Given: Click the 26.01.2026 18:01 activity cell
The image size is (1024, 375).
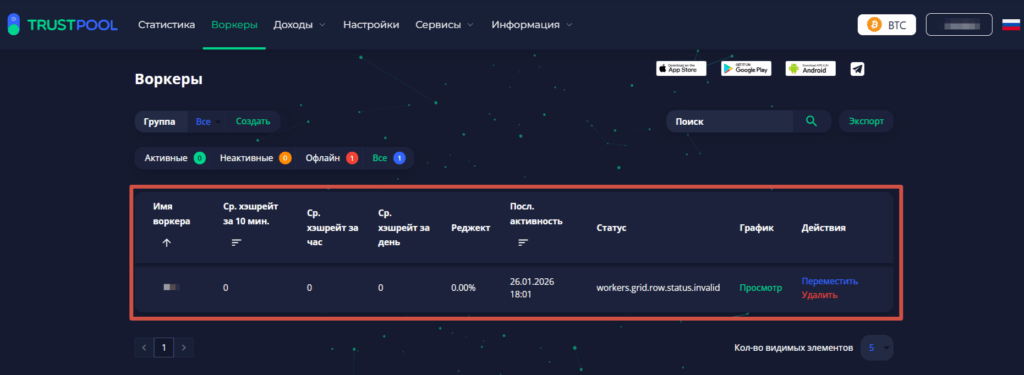Looking at the screenshot, I should 531,288.
